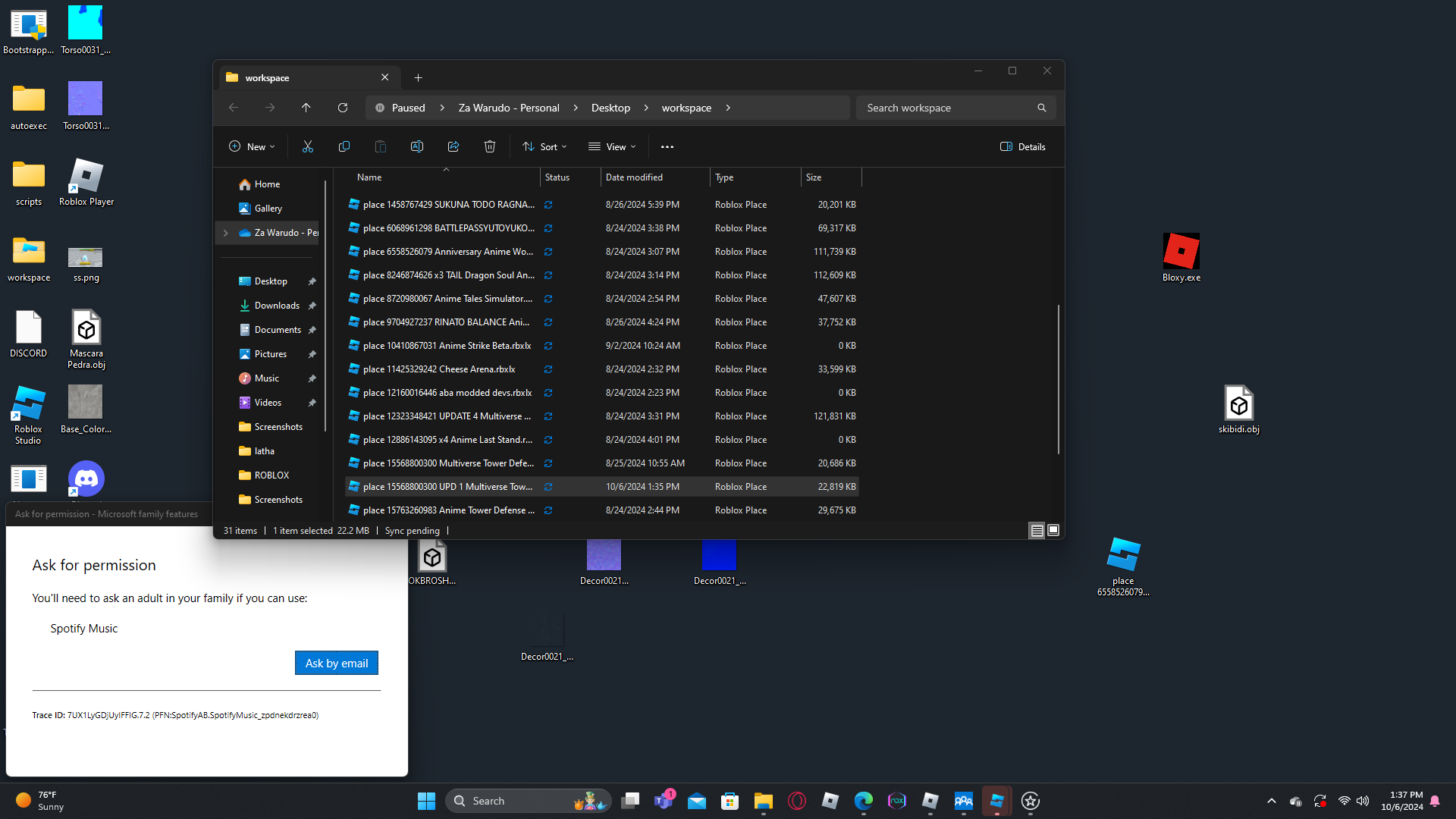The width and height of the screenshot is (1456, 819).
Task: Click the Copy icon in toolbar
Action: [x=344, y=146]
